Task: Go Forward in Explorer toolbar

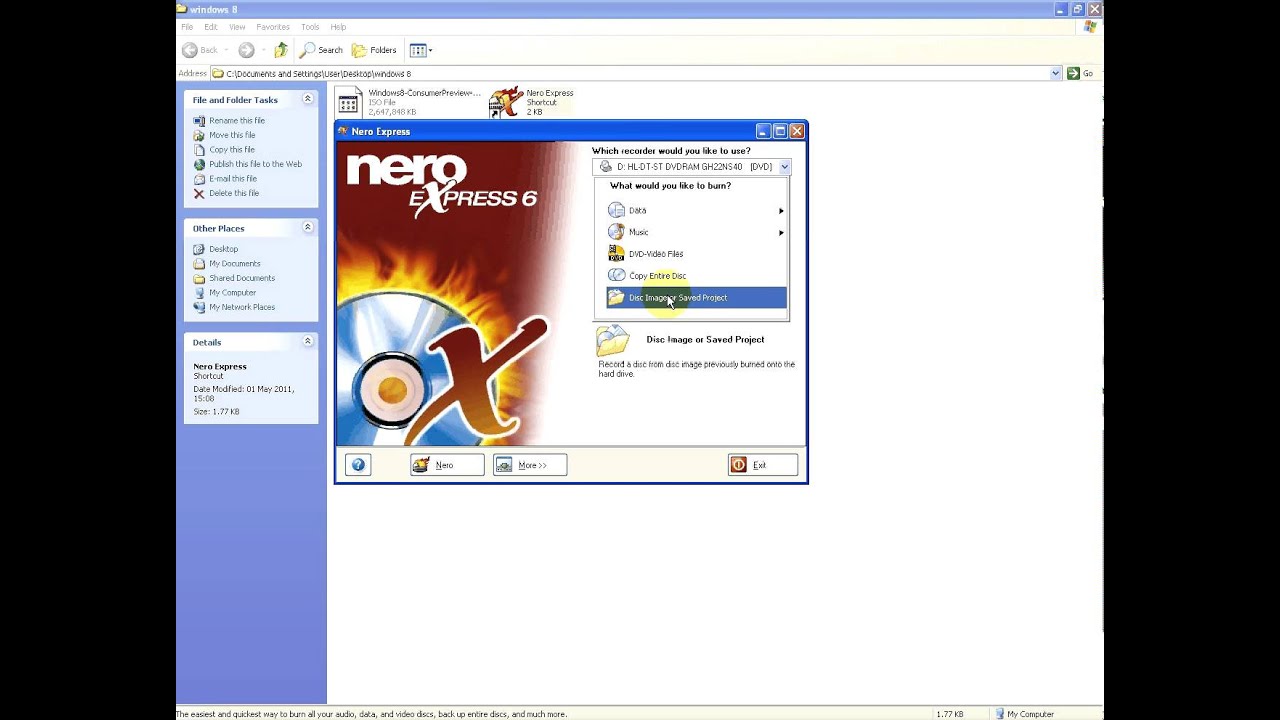Action: [x=246, y=50]
